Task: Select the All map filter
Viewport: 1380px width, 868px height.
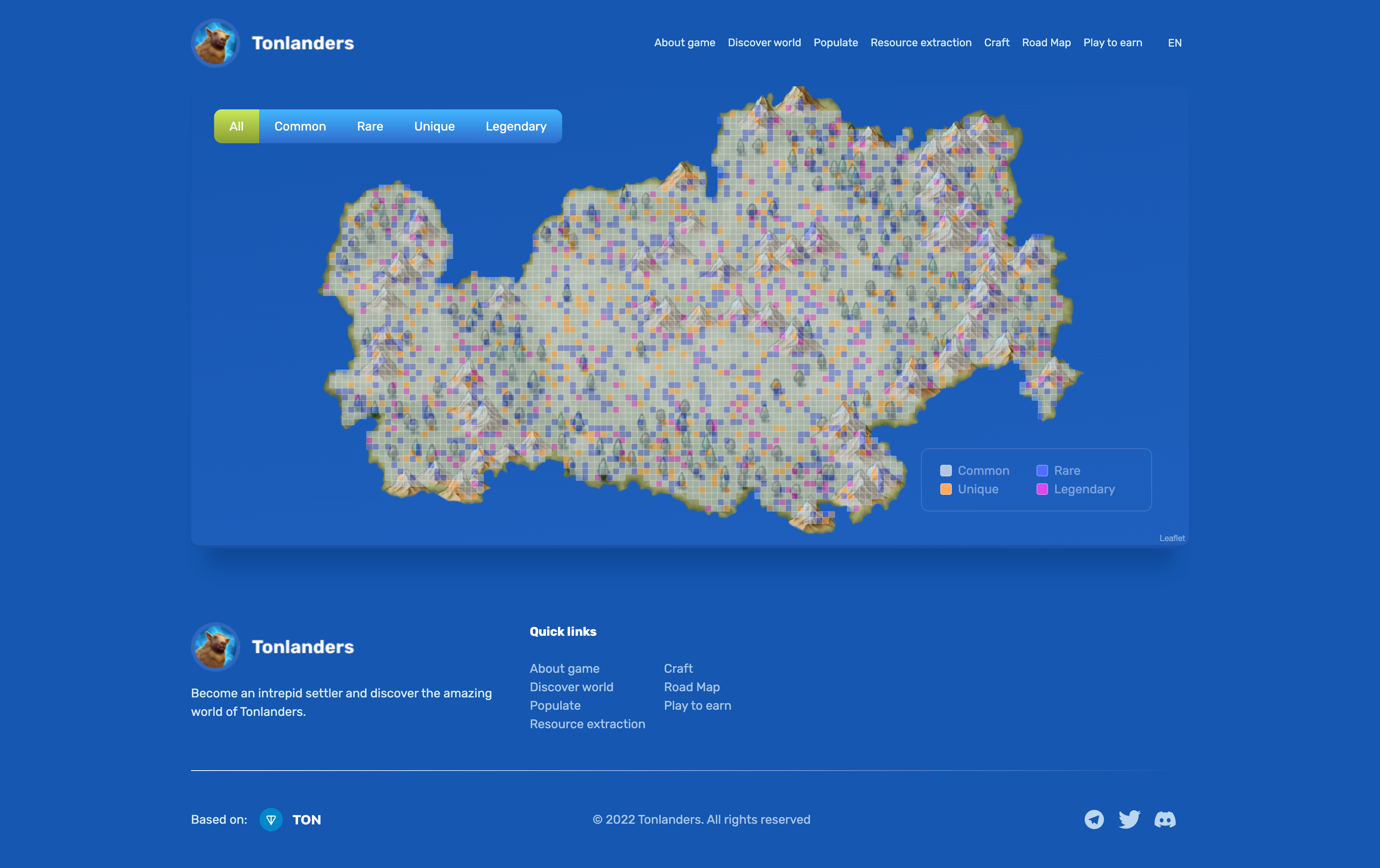Action: point(236,126)
